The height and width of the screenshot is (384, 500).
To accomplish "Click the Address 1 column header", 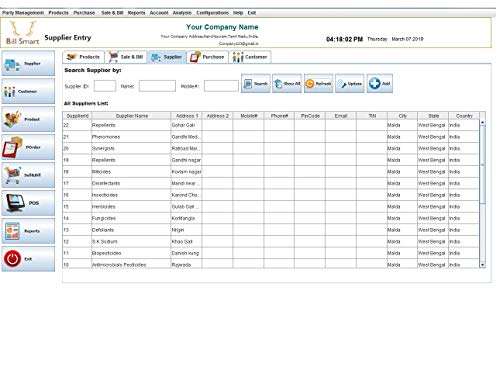I will [186, 116].
